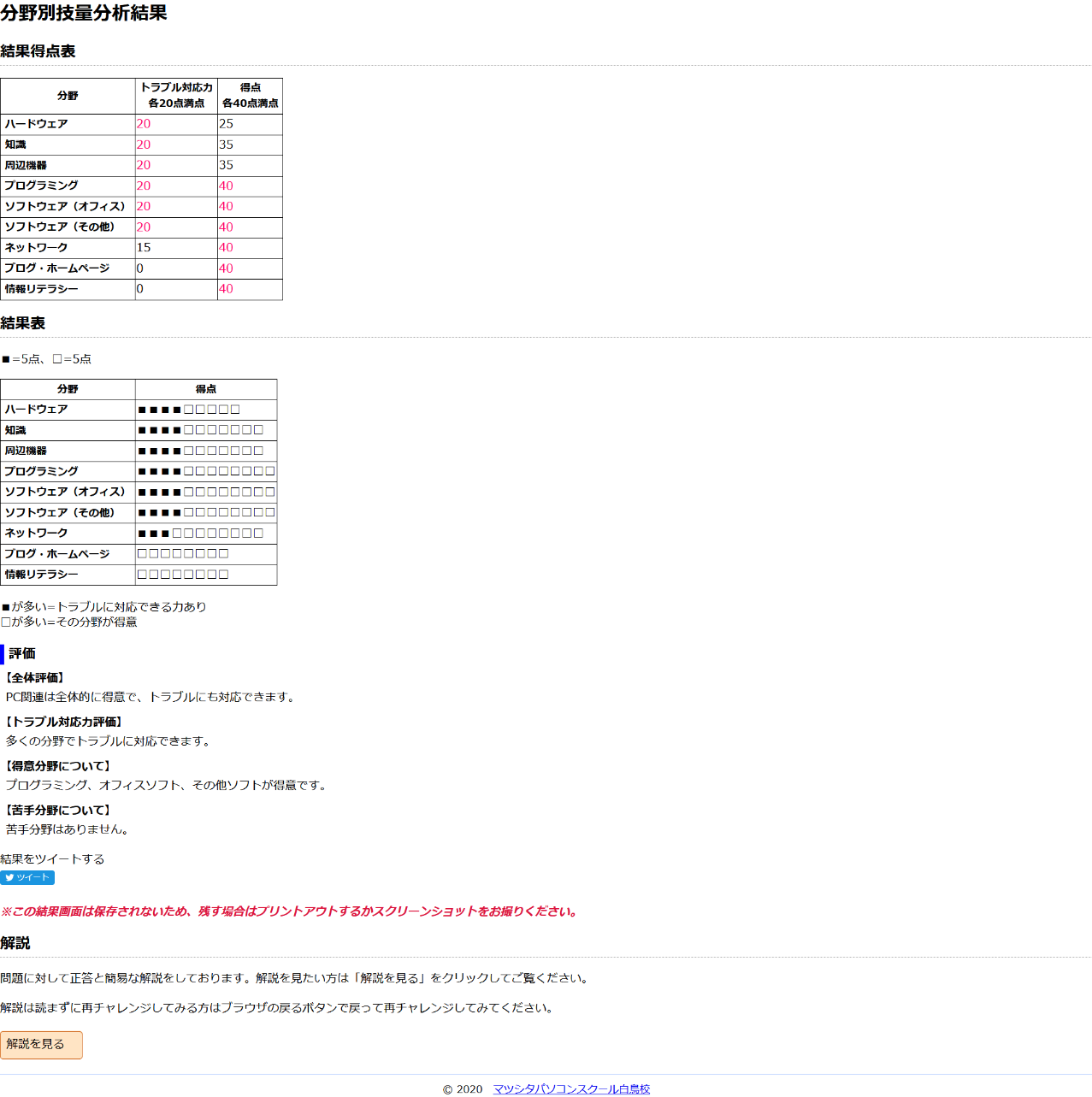Image resolution: width=1092 pixels, height=1097 pixels.
Task: Click the 評価 heading with blue bar
Action: pyautogui.click(x=22, y=654)
